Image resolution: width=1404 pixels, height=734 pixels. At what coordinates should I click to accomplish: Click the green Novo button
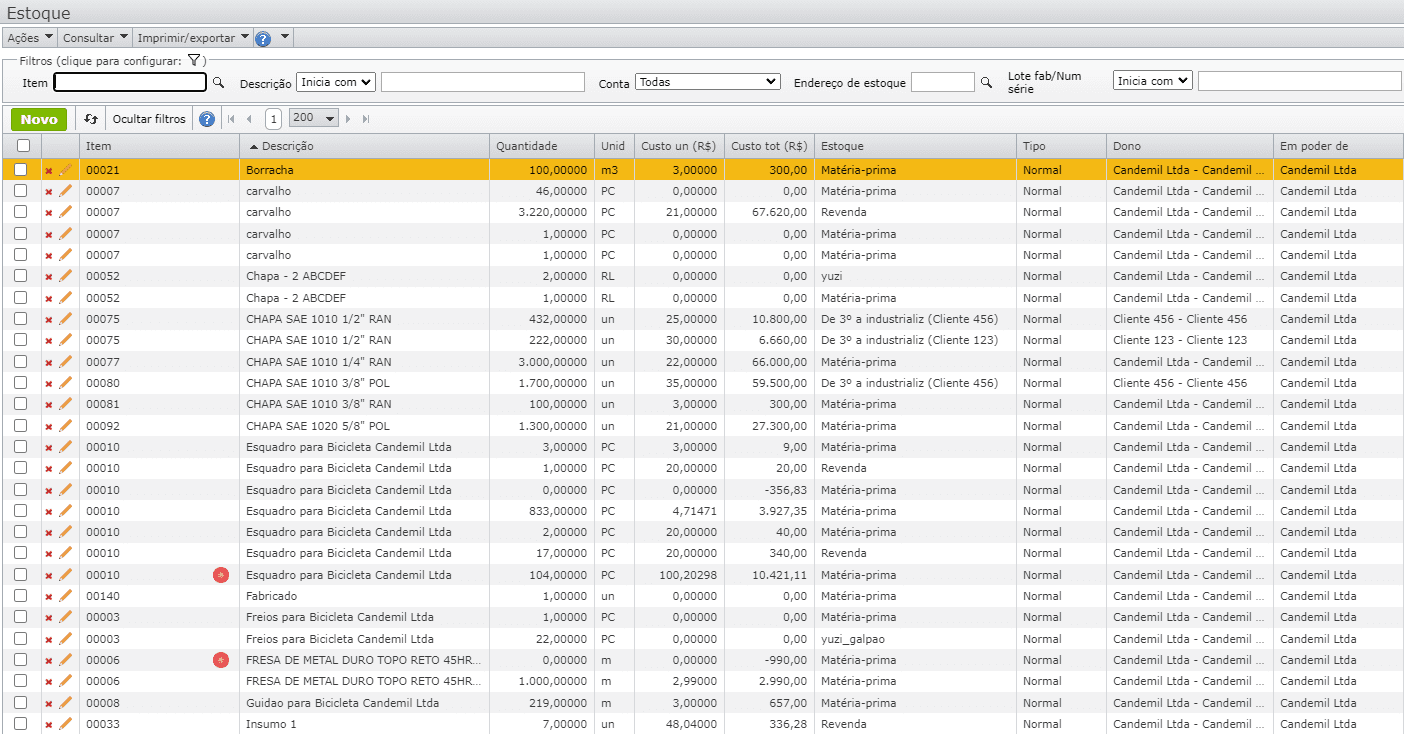click(x=39, y=119)
